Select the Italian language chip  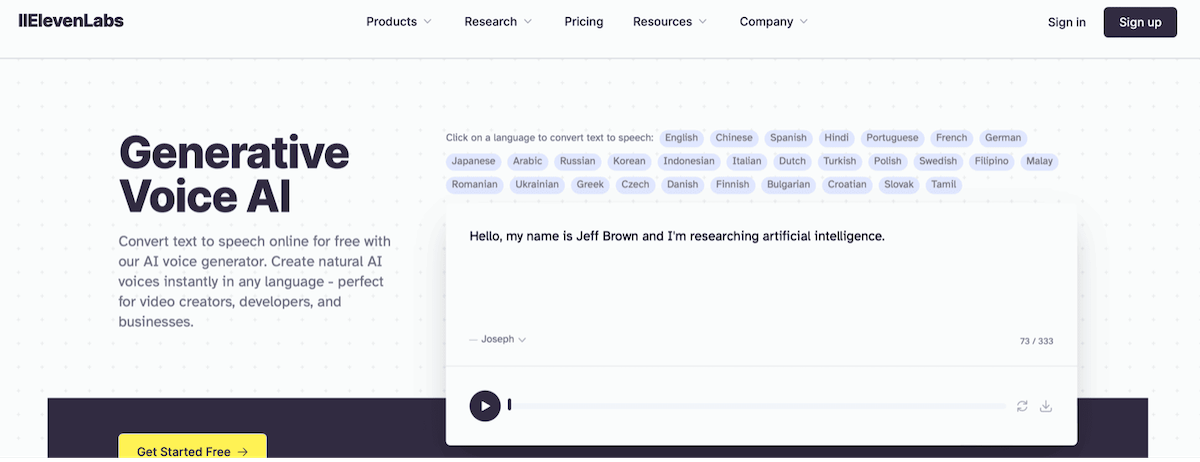pos(746,161)
